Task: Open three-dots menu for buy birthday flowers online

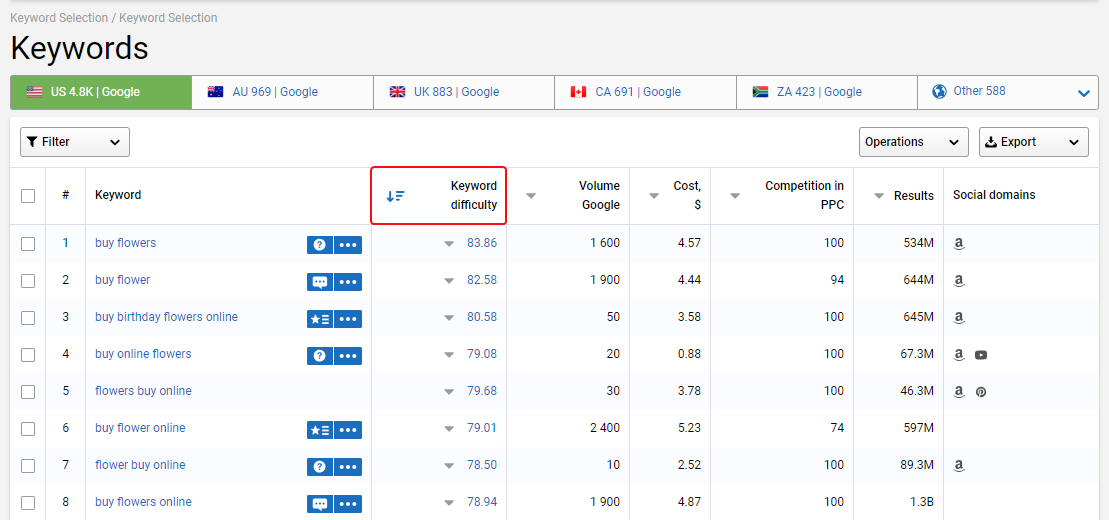Action: [348, 319]
